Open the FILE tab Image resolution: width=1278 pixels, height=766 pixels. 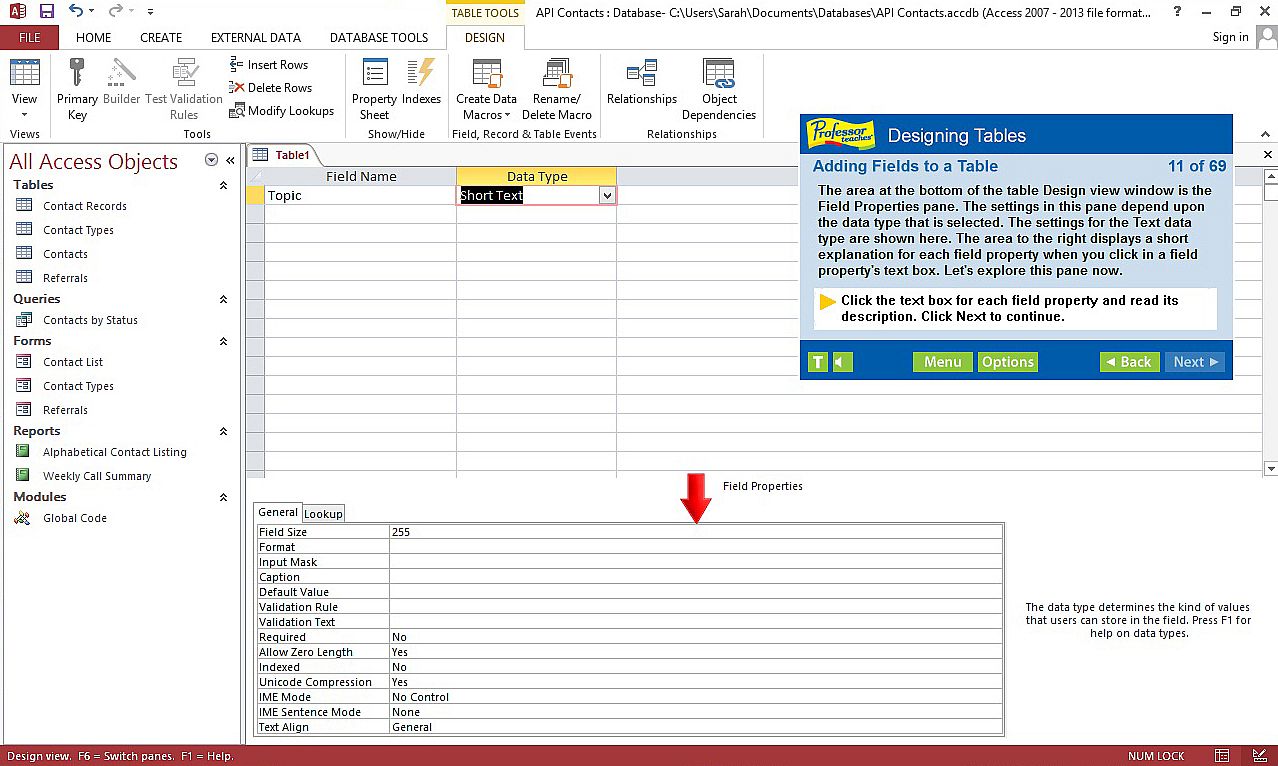(x=30, y=37)
